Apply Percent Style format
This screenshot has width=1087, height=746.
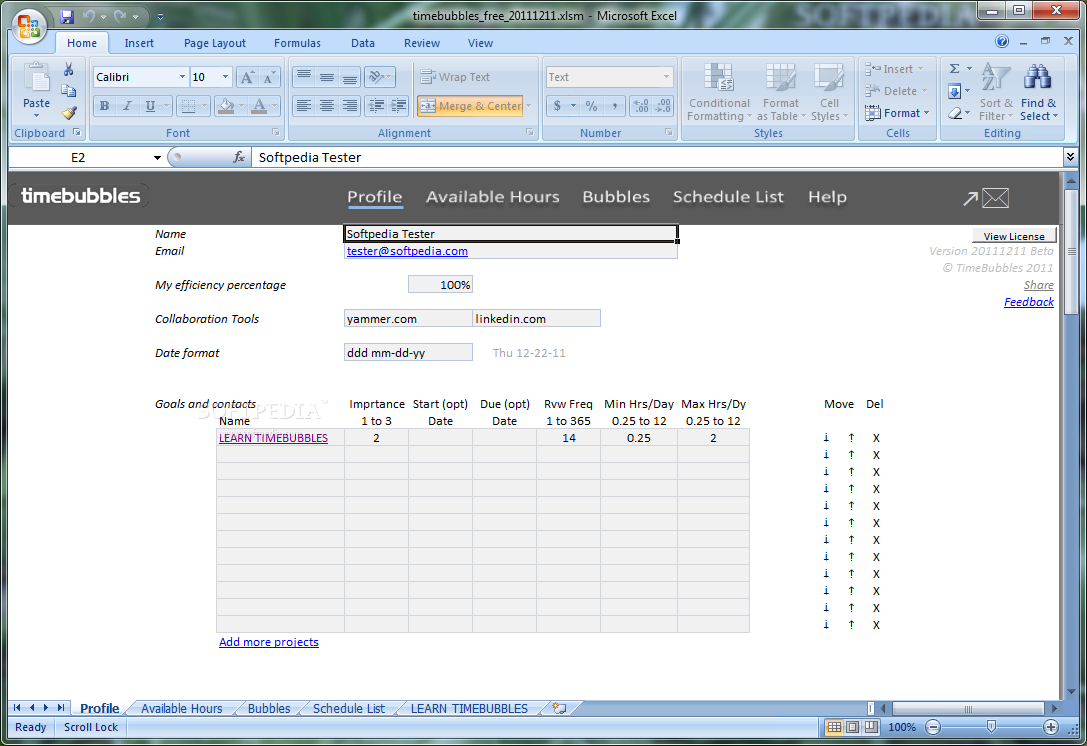pos(591,106)
